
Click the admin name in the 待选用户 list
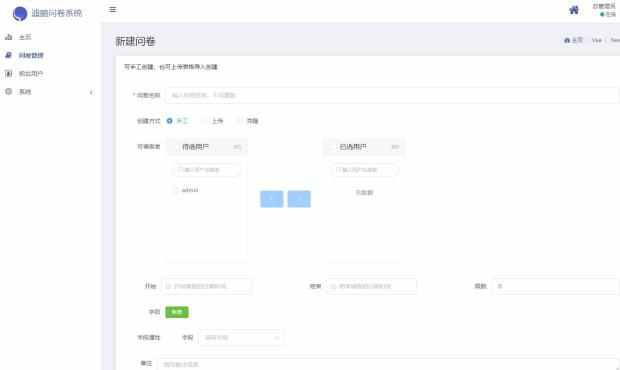[x=190, y=191]
